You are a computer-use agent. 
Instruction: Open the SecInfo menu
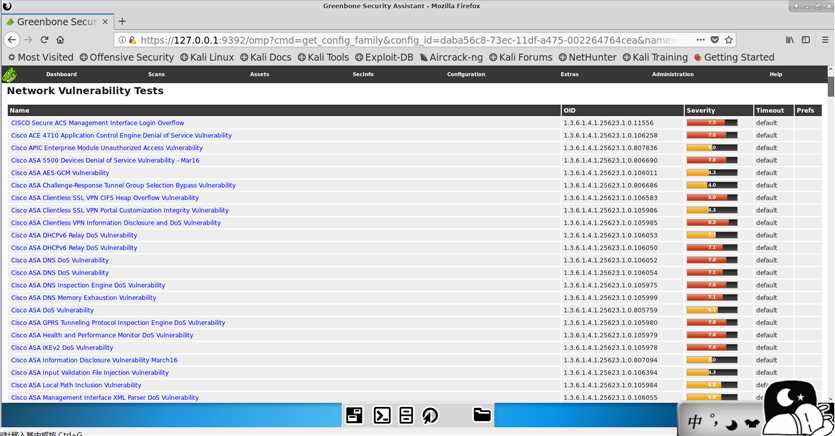coord(363,75)
